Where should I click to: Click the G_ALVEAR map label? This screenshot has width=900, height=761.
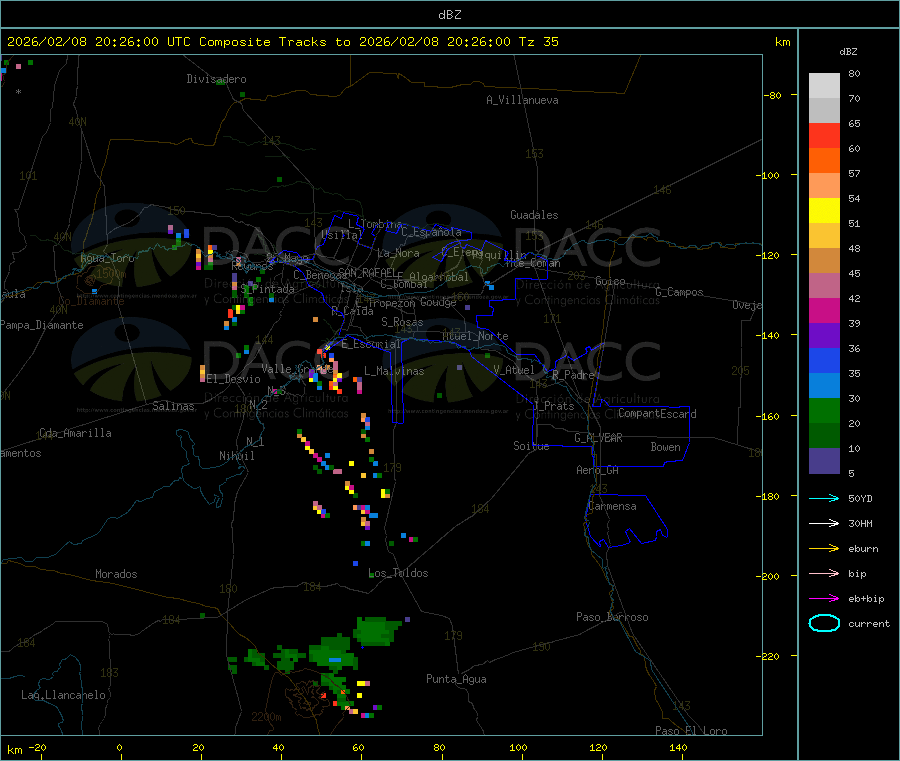pos(598,438)
